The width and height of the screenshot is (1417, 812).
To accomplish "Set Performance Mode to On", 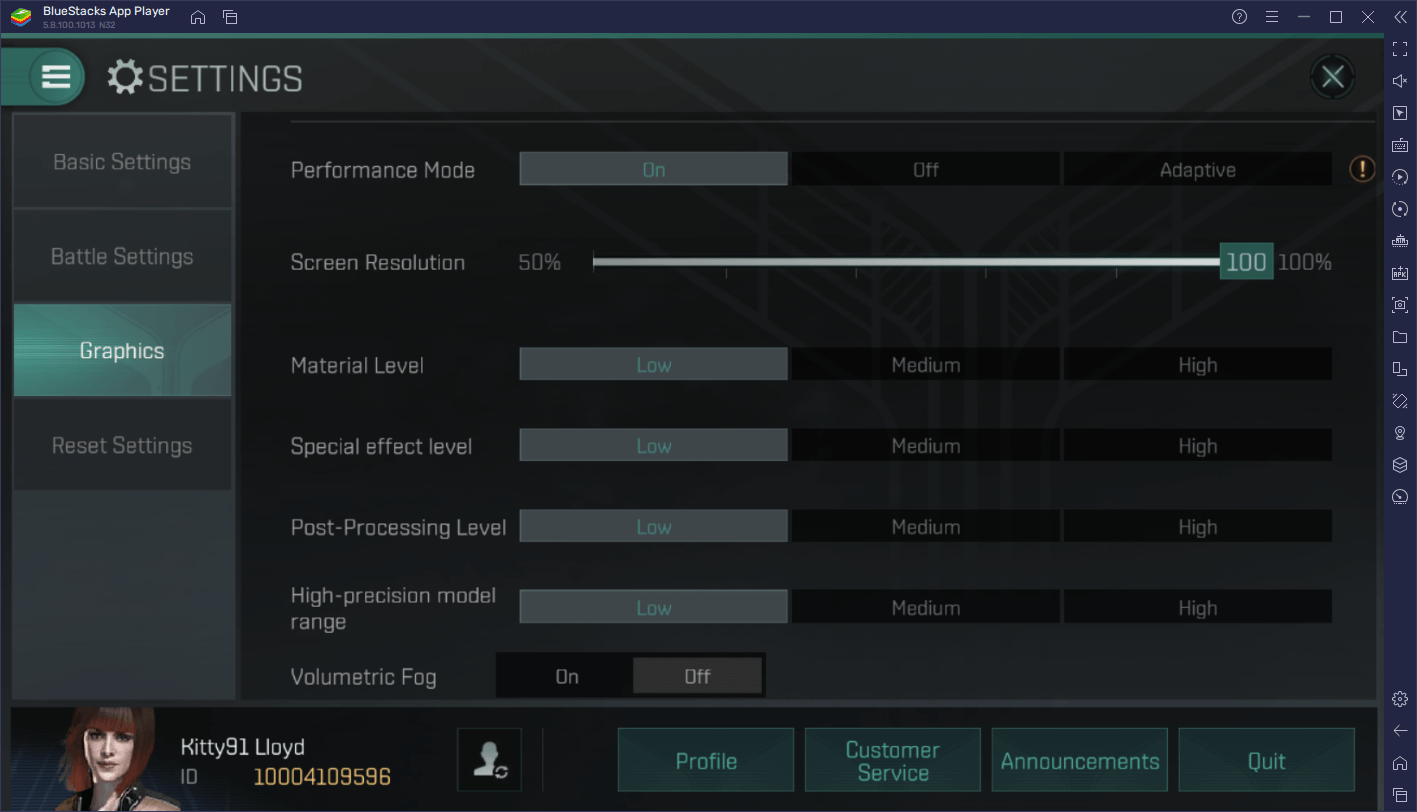I will point(653,169).
